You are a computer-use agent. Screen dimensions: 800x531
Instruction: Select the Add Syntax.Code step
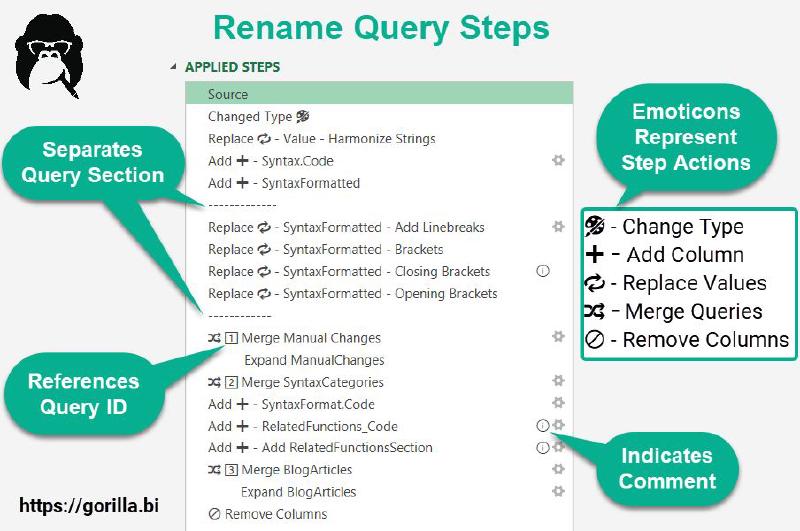click(x=379, y=161)
